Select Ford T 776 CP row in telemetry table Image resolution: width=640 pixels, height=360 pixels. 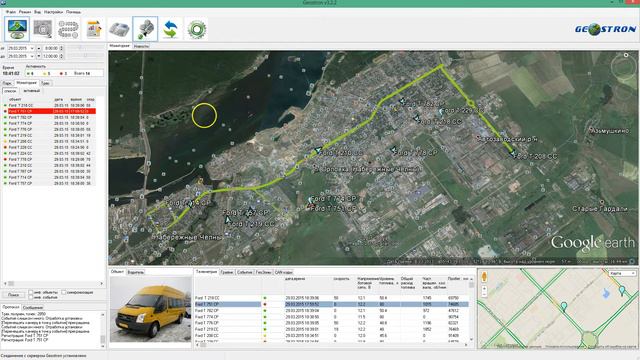(331, 323)
